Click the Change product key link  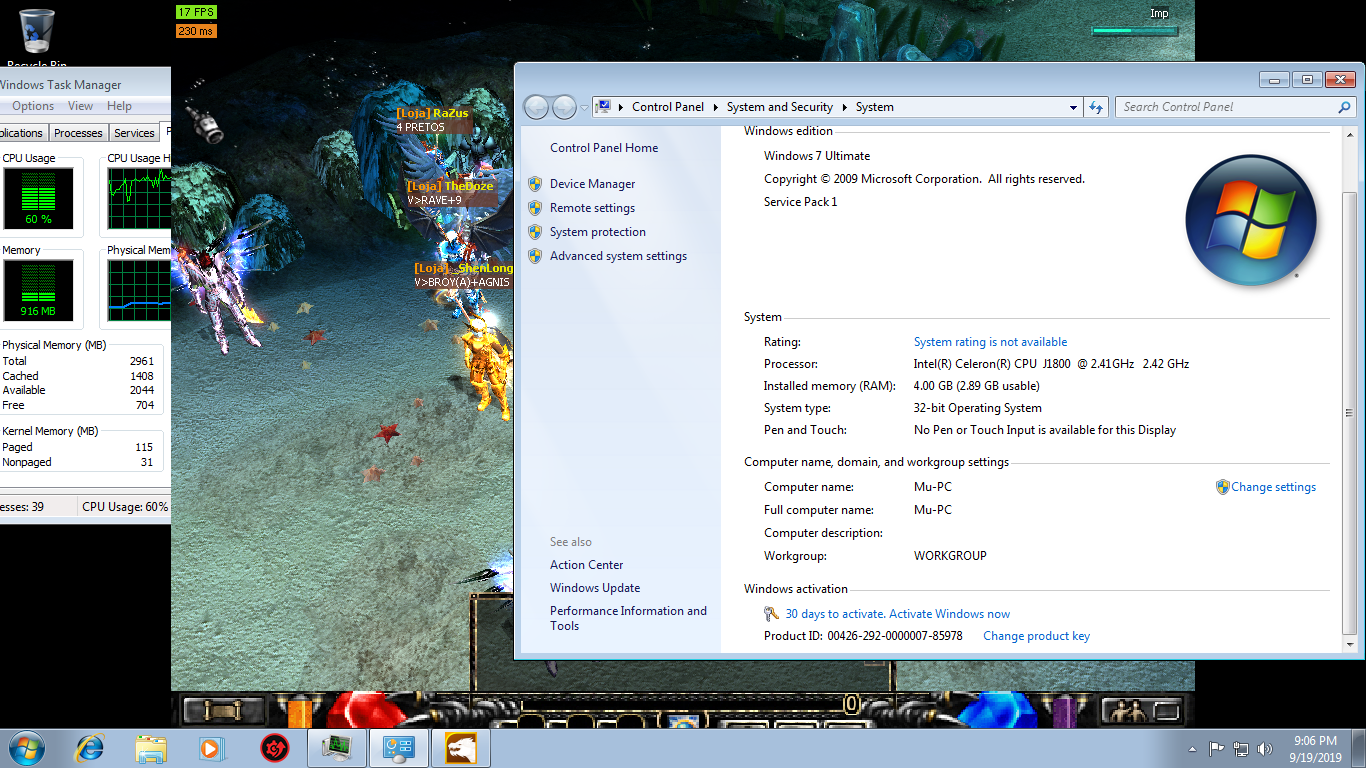1036,636
